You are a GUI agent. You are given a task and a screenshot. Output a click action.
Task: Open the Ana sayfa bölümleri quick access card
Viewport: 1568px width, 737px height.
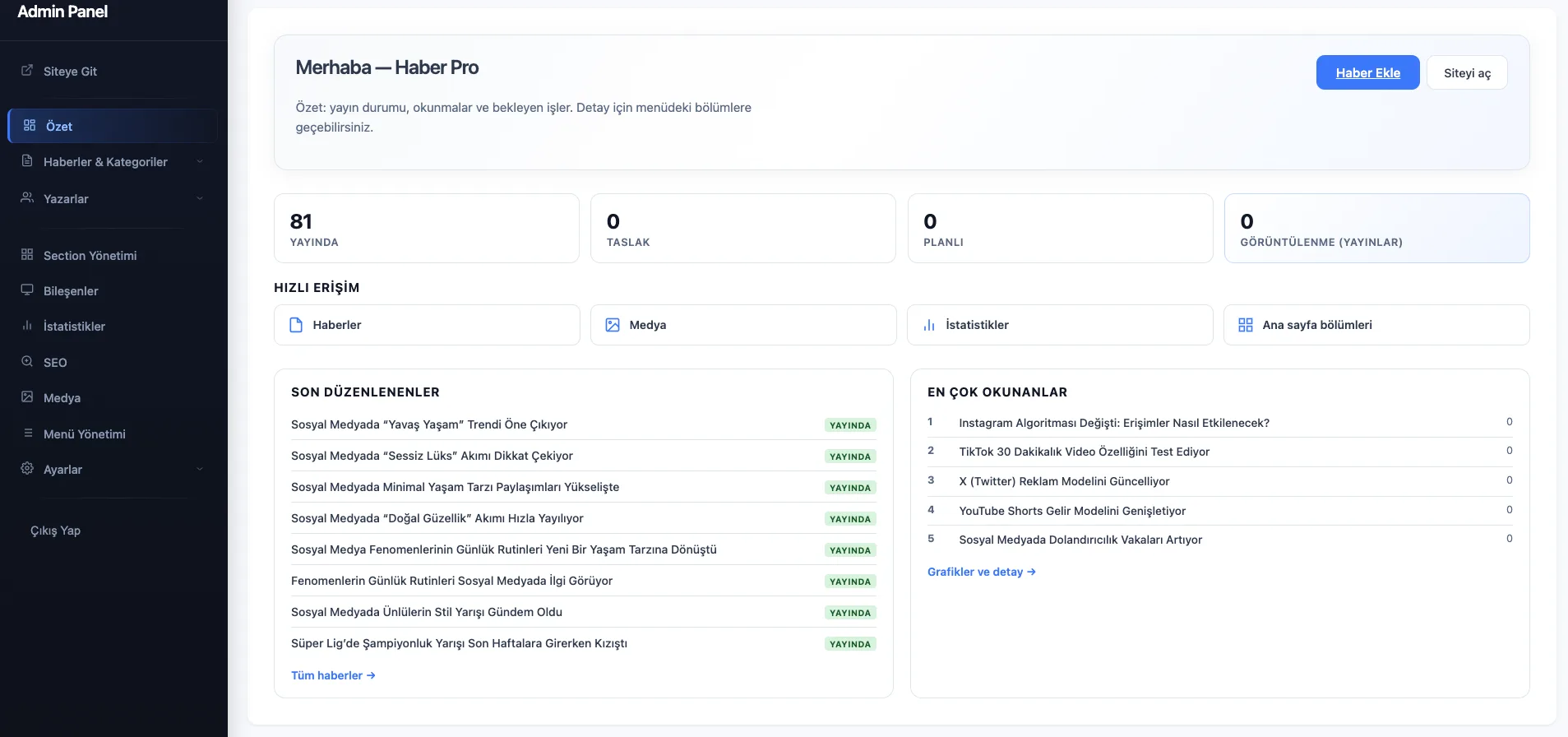tap(1376, 325)
